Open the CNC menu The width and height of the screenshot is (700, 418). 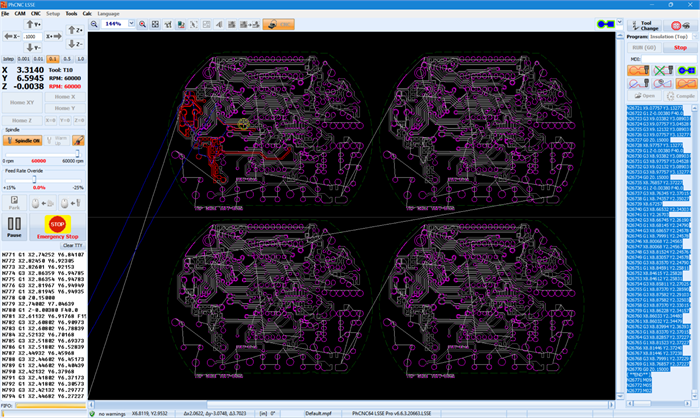36,14
